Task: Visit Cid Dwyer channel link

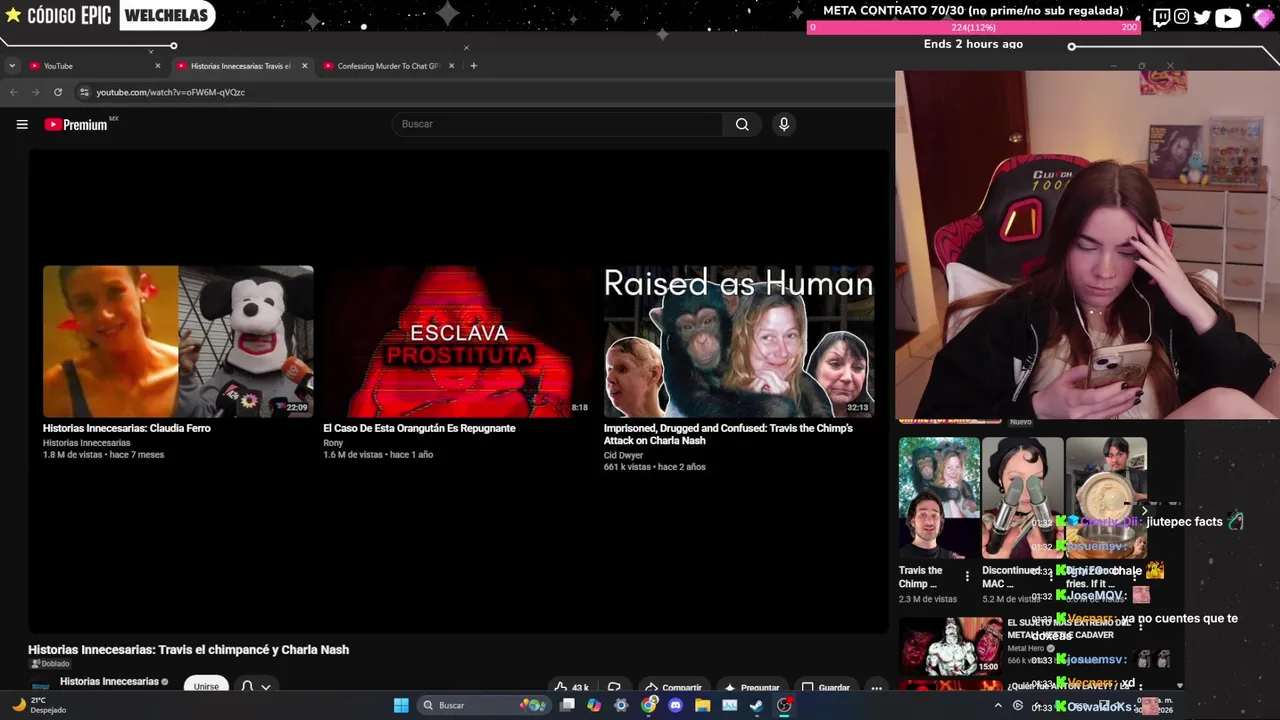Action: [623, 455]
